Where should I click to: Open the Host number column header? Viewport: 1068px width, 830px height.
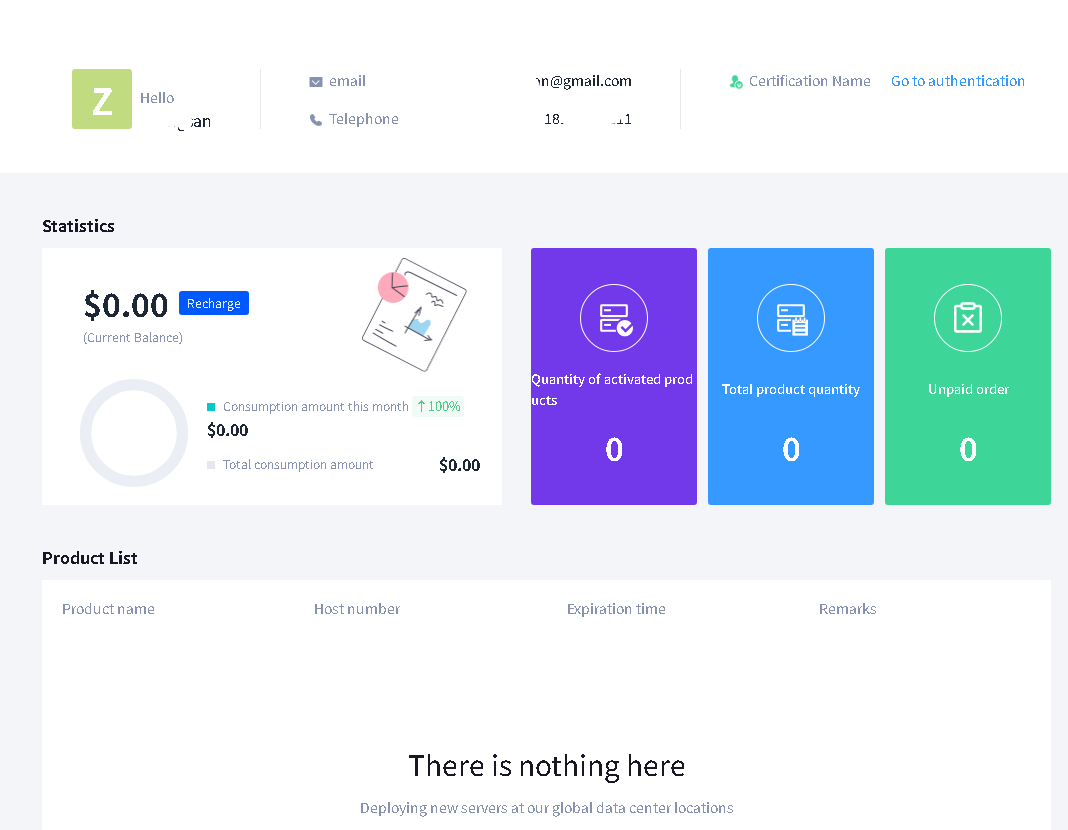(x=357, y=609)
